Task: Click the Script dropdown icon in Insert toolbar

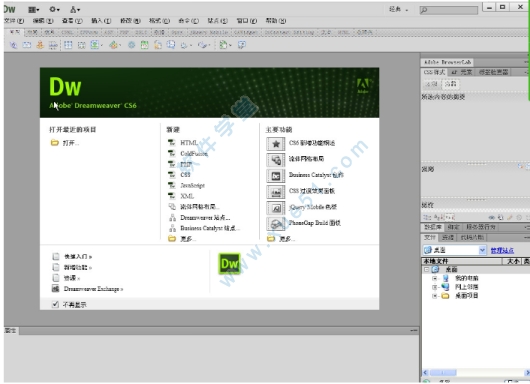Action: pos(204,45)
